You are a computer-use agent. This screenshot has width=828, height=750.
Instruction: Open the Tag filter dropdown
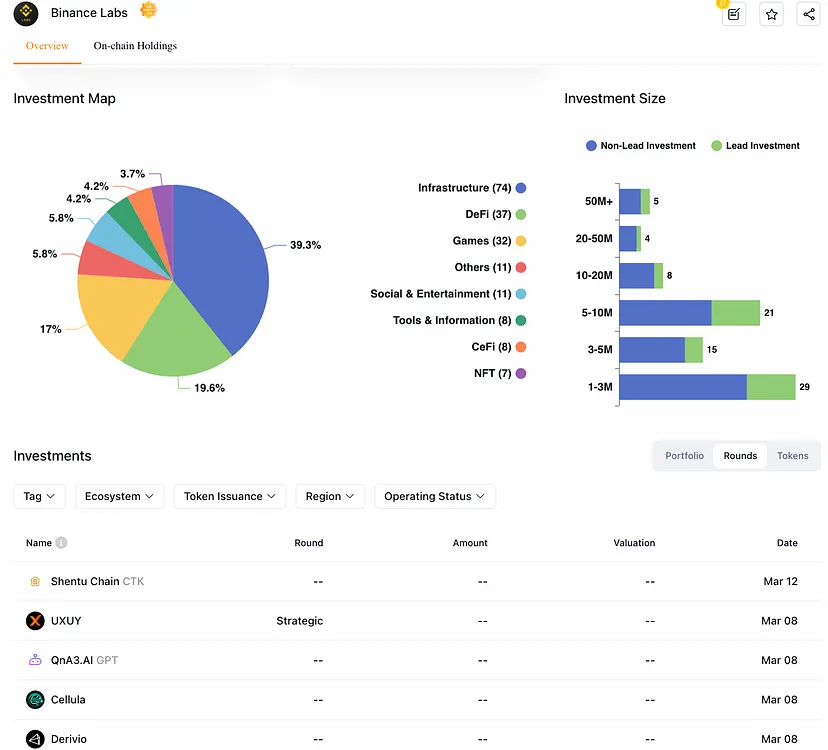(x=40, y=496)
